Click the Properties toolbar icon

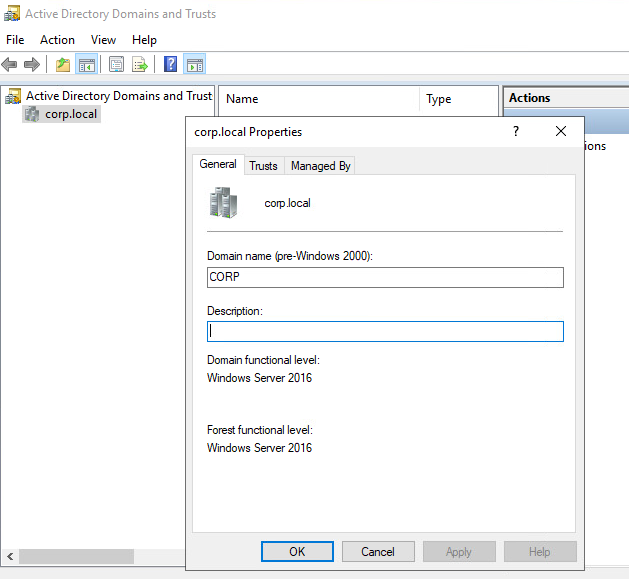[117, 65]
